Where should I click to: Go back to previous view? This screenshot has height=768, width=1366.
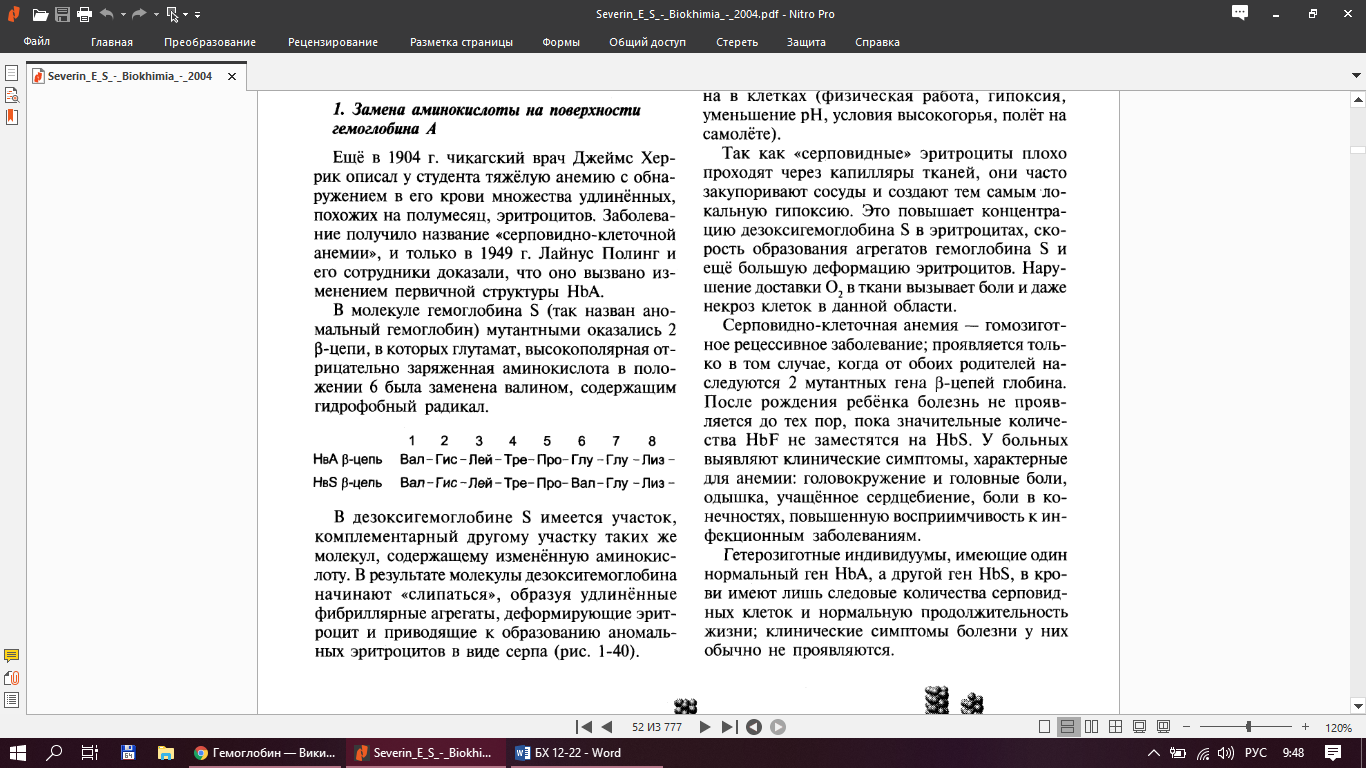[754, 727]
